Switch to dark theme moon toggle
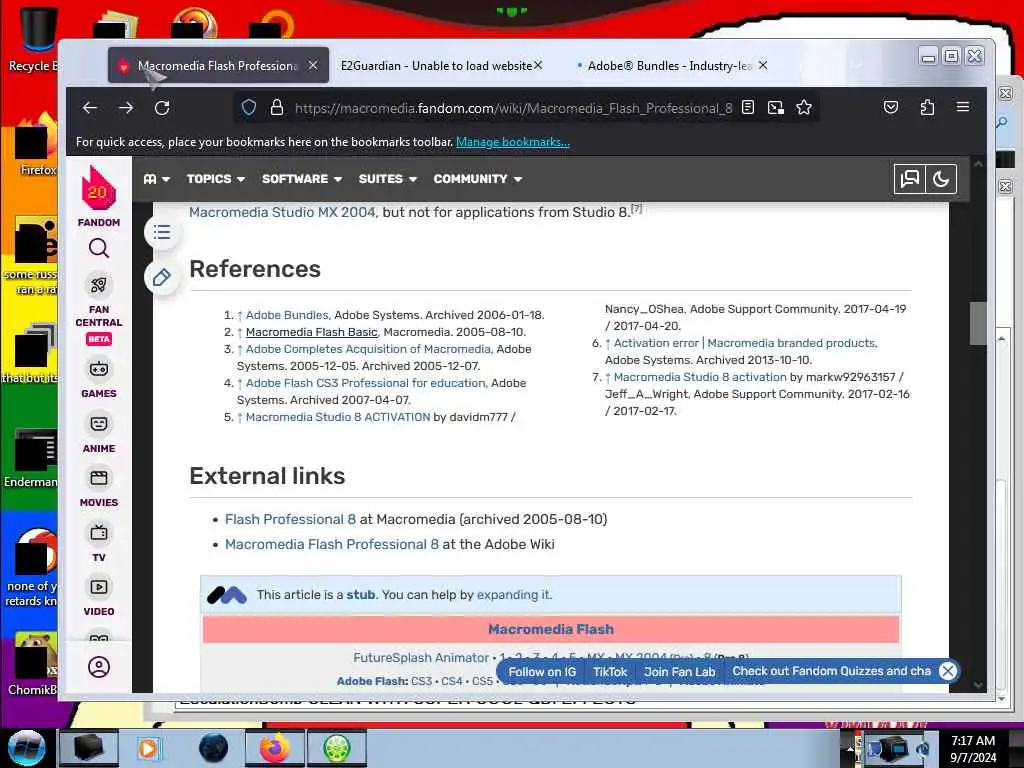 pos(941,179)
